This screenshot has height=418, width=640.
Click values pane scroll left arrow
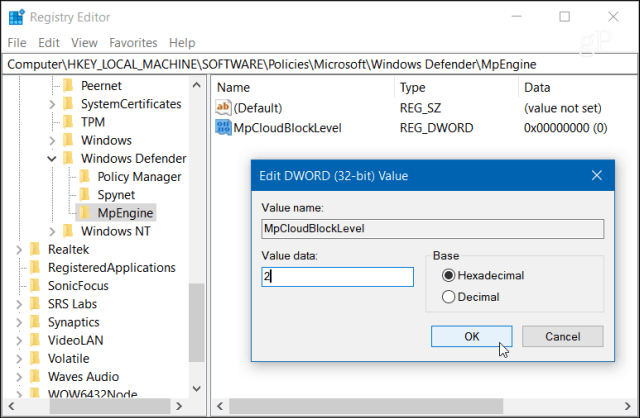220,406
